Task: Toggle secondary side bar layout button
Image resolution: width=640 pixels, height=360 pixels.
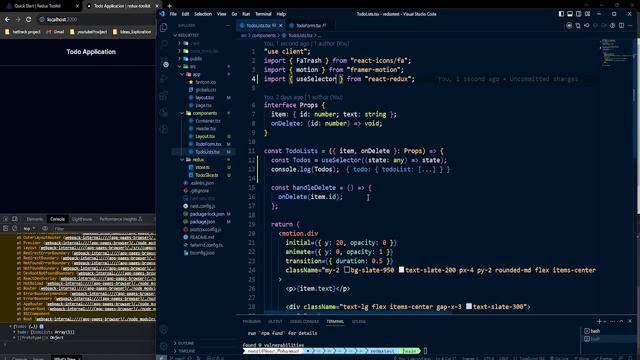Action: pyautogui.click(x=578, y=14)
